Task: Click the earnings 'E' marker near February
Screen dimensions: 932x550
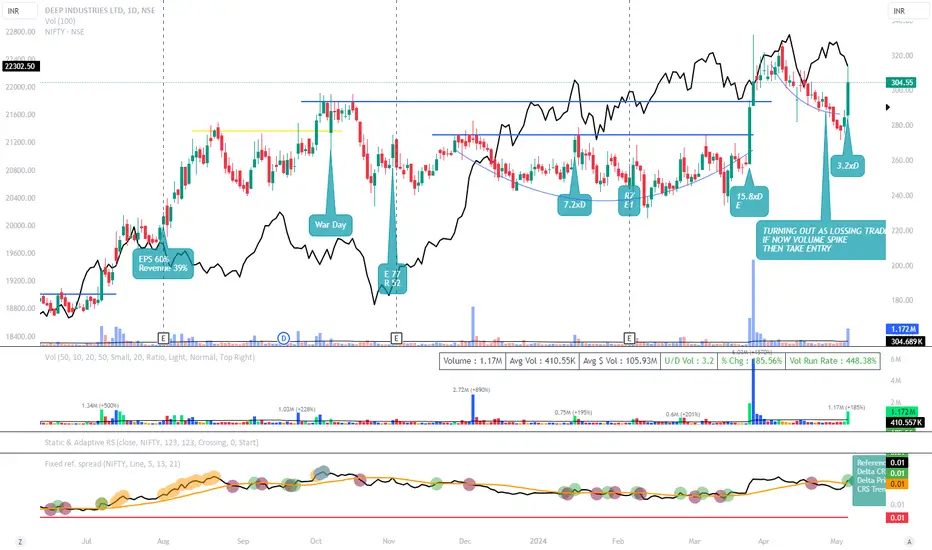Action: click(629, 338)
